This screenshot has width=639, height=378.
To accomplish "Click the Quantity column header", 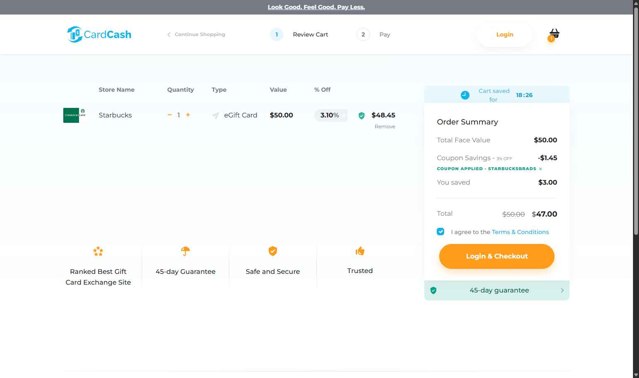I will 180,90.
